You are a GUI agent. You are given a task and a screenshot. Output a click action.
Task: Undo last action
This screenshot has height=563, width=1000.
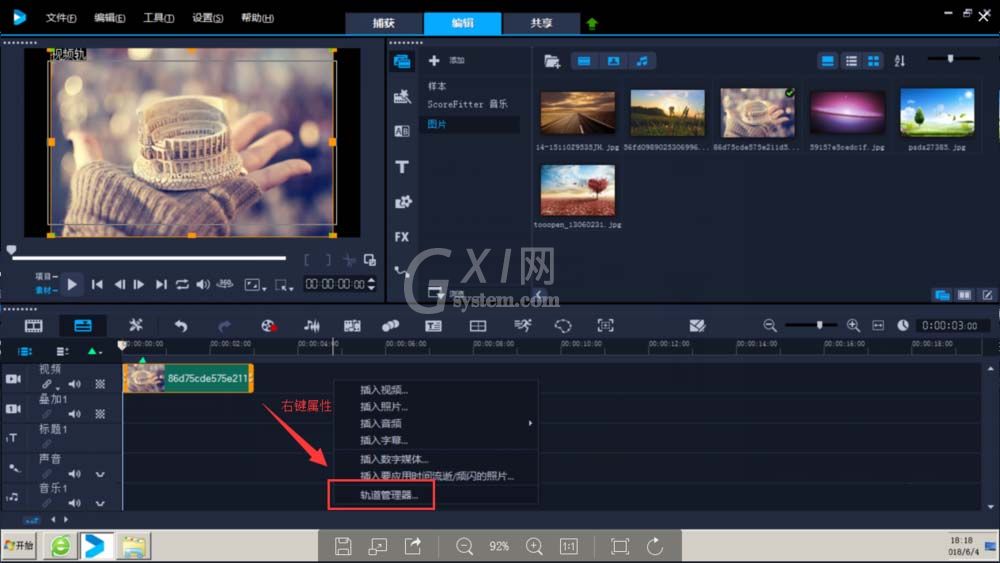181,326
